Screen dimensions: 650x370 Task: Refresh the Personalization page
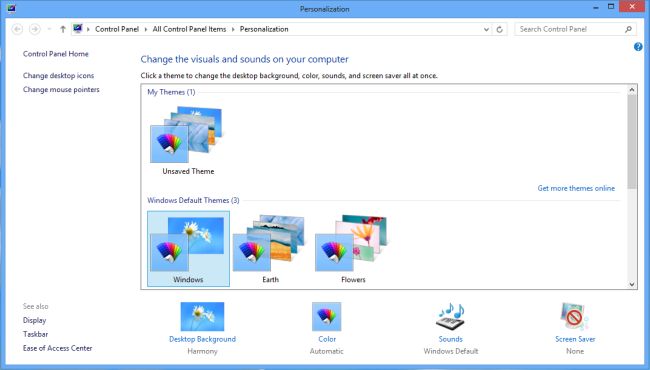coord(500,29)
